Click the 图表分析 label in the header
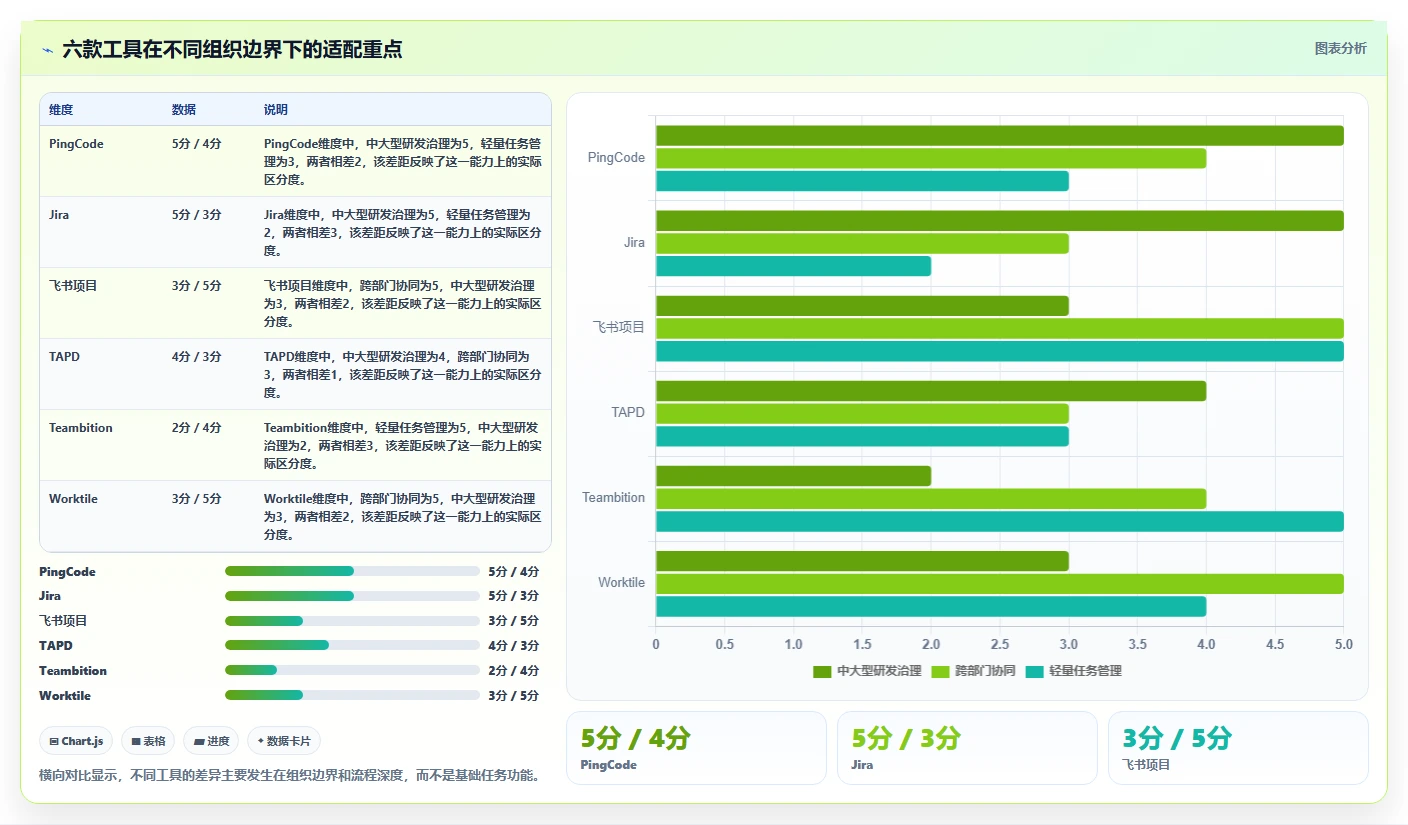Viewport: 1408px width, 825px height. click(x=1340, y=49)
